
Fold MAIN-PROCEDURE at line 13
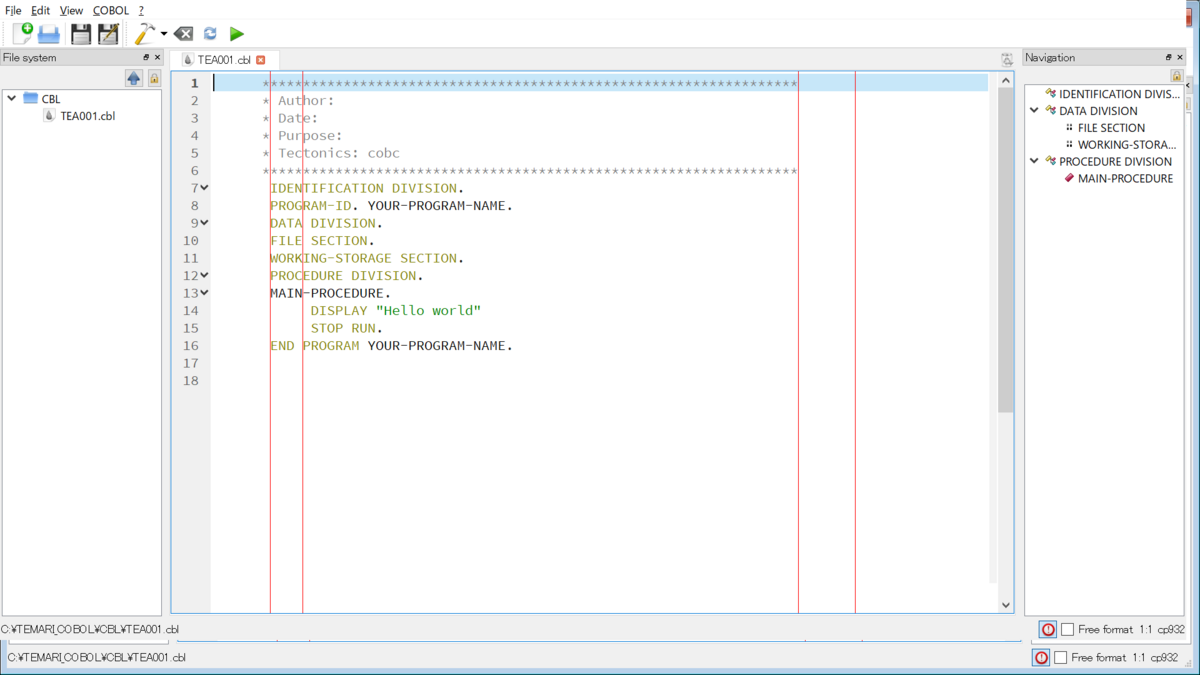[204, 293]
